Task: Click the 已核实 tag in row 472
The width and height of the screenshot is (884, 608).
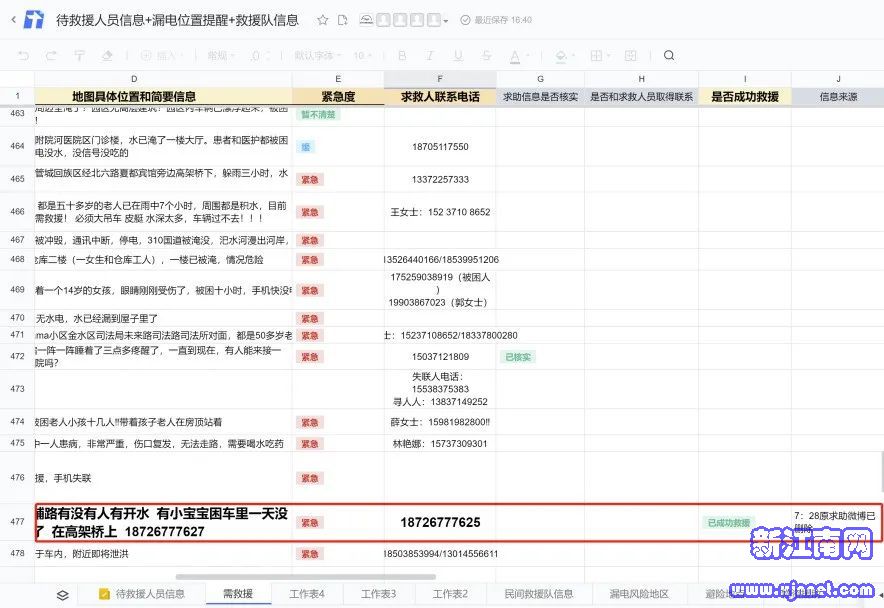Action: pos(518,357)
